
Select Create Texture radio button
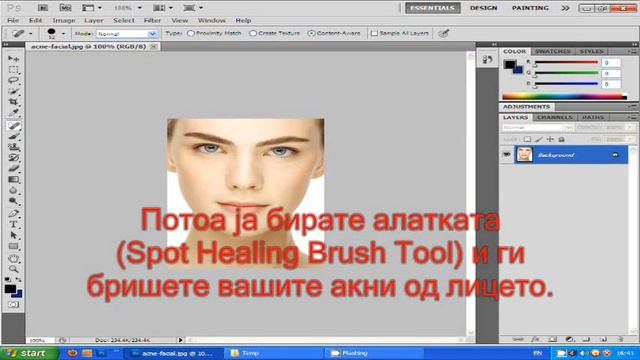(x=253, y=33)
